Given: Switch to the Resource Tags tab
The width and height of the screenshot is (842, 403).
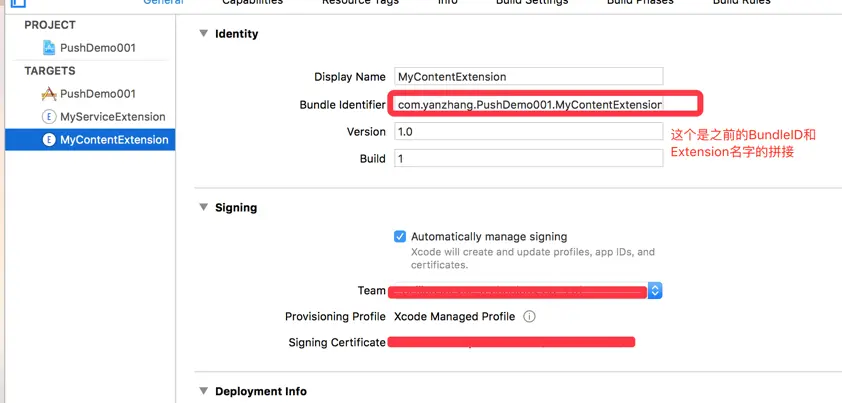Looking at the screenshot, I should pyautogui.click(x=360, y=2).
